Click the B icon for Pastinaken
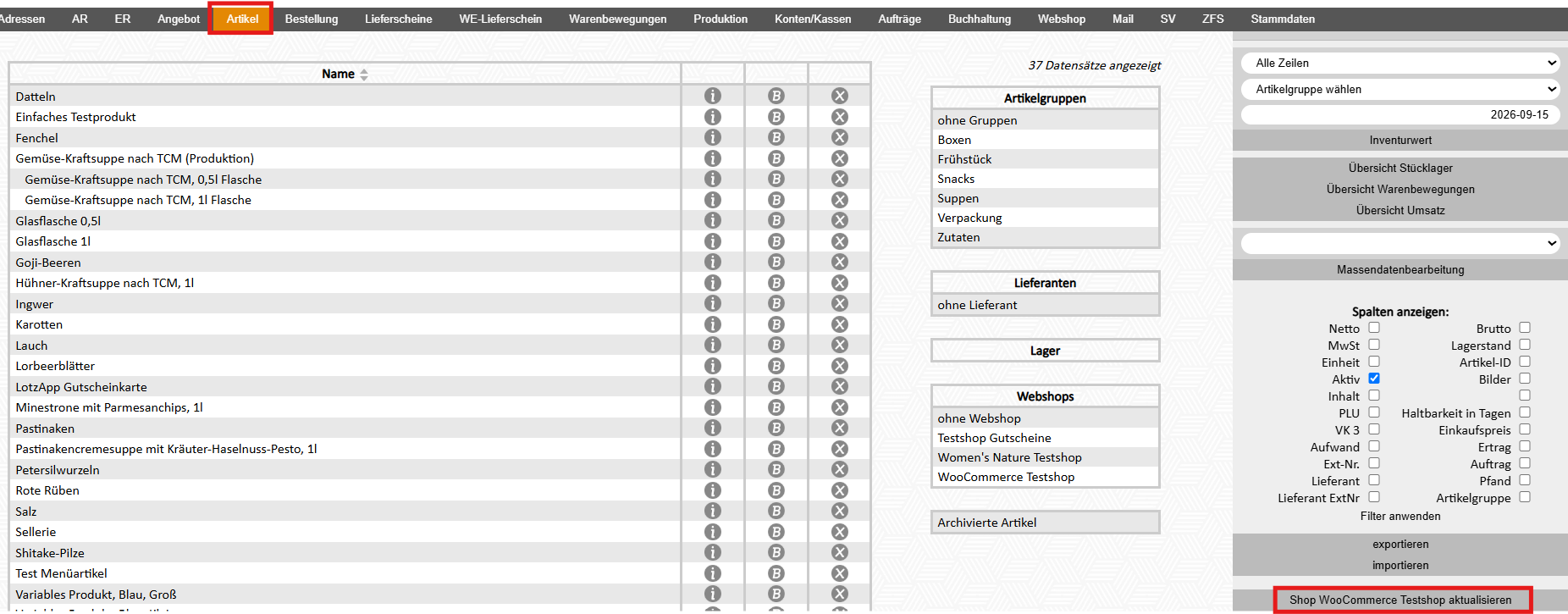Image resolution: width=1568 pixels, height=614 pixels. click(x=776, y=428)
